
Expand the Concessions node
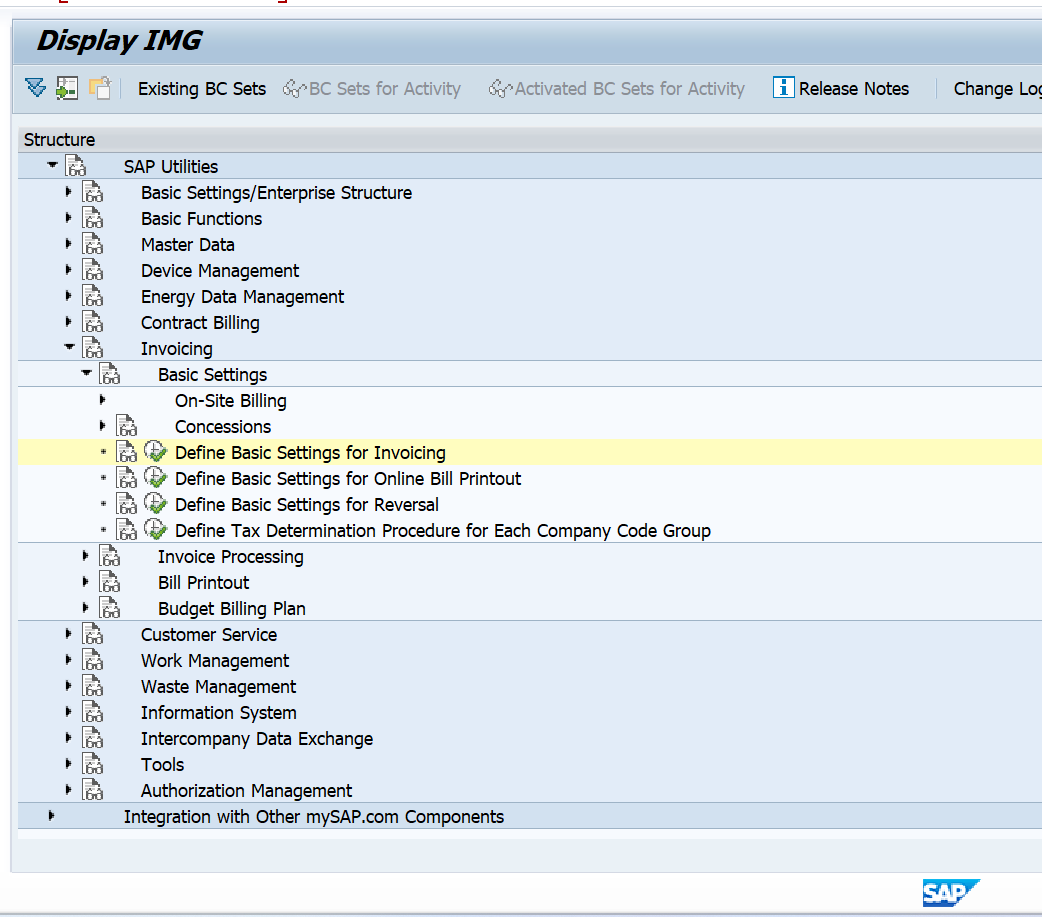point(102,425)
